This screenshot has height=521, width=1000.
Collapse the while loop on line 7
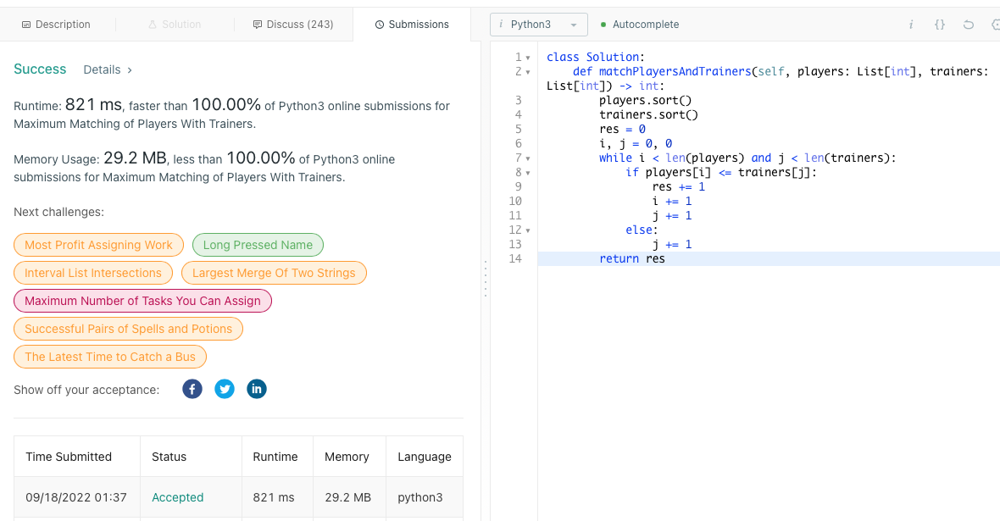(x=528, y=158)
